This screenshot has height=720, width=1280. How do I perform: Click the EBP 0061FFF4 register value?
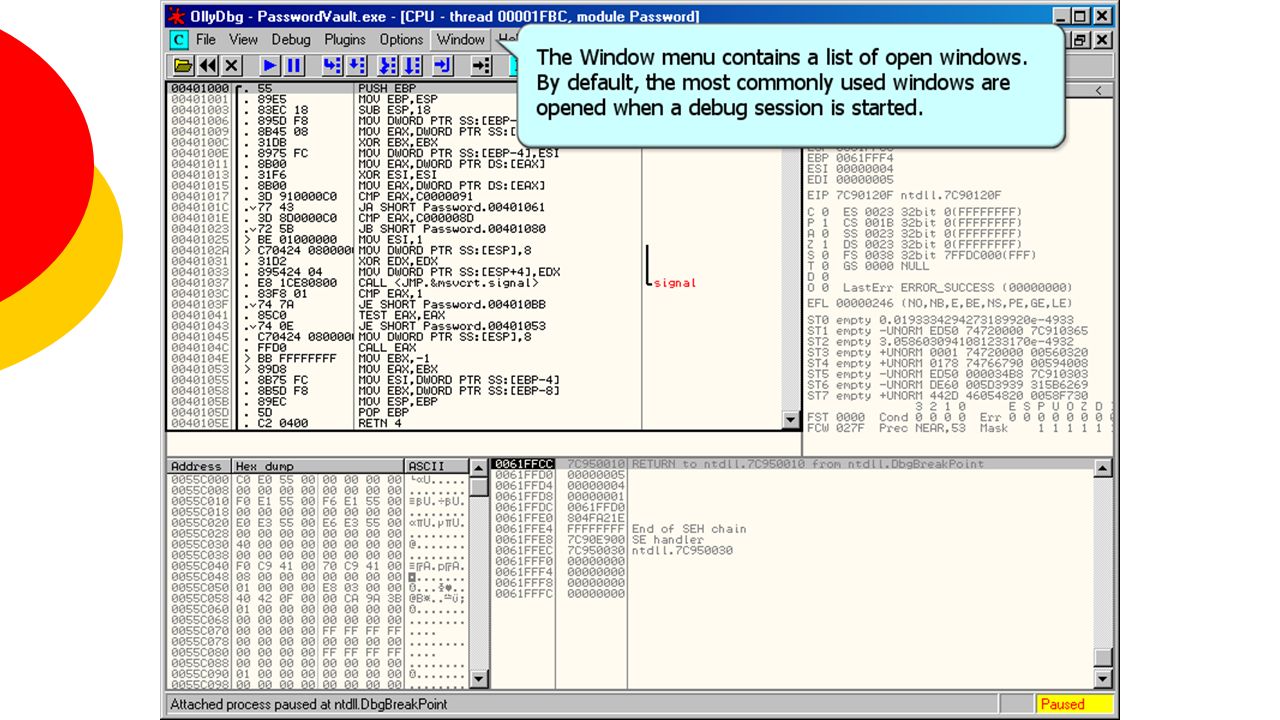tap(865, 158)
